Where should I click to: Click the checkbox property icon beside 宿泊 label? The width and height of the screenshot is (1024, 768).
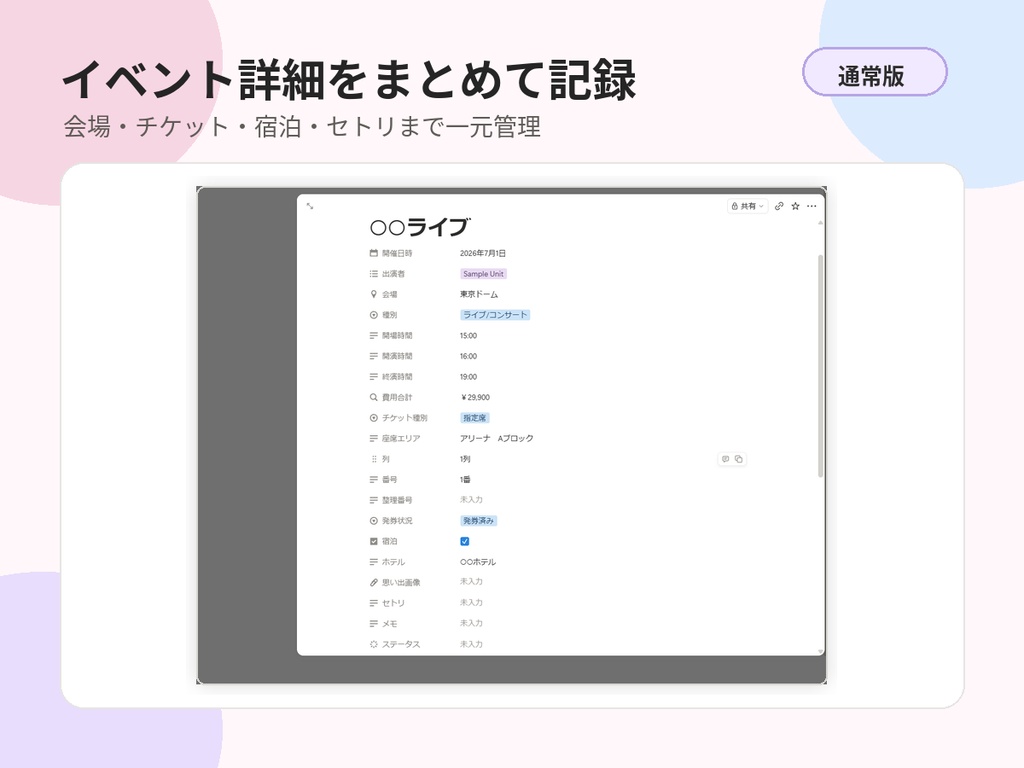pyautogui.click(x=374, y=541)
